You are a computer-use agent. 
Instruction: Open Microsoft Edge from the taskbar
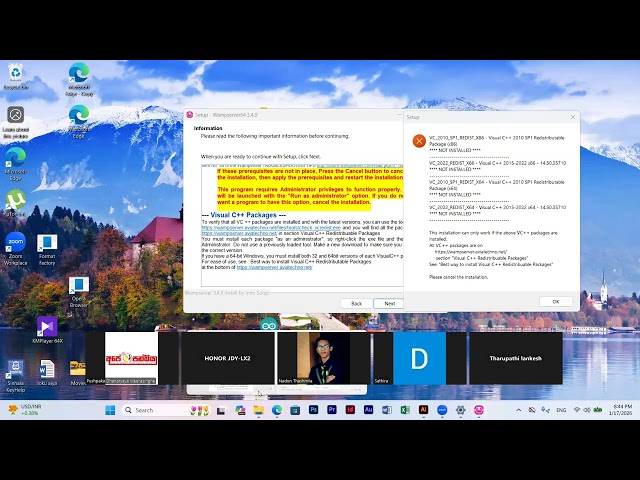pyautogui.click(x=277, y=410)
